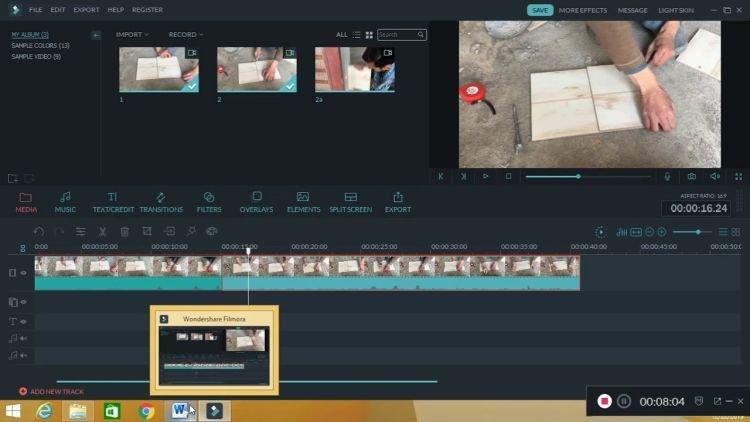Select MY ALBUM (3) folder
This screenshot has height=422, width=750.
tap(30, 34)
